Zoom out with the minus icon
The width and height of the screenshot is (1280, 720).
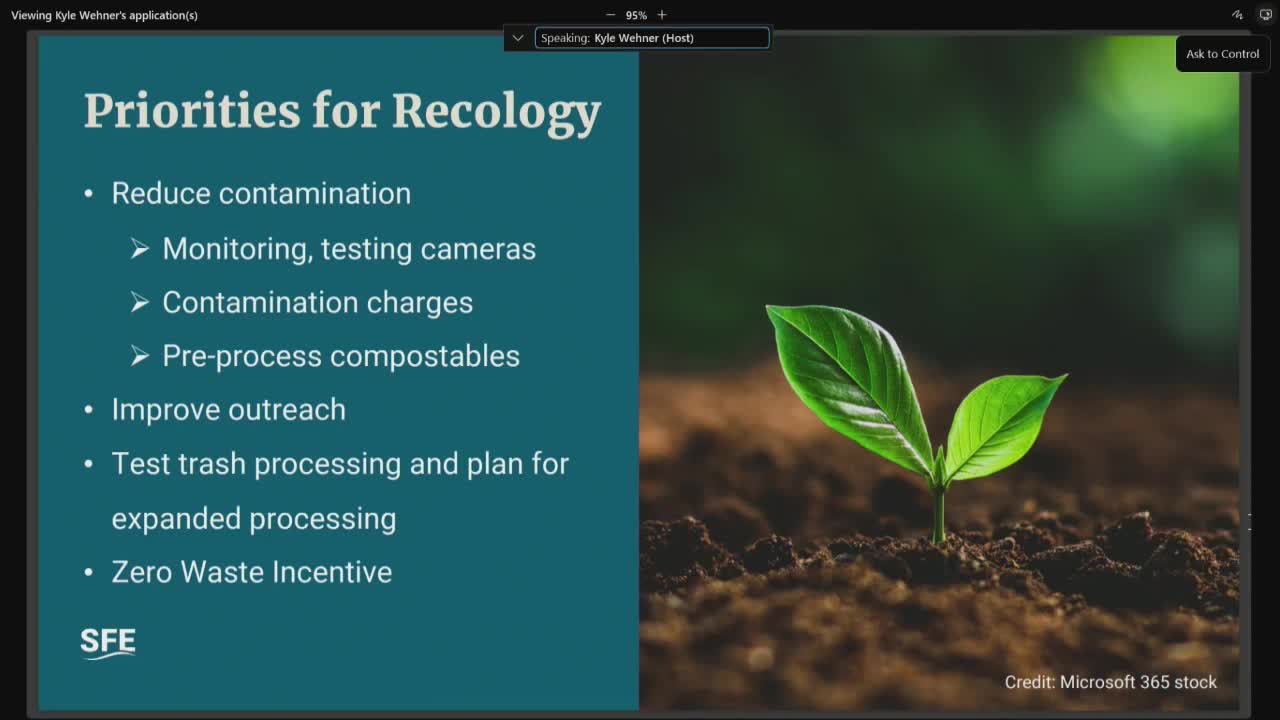(610, 15)
